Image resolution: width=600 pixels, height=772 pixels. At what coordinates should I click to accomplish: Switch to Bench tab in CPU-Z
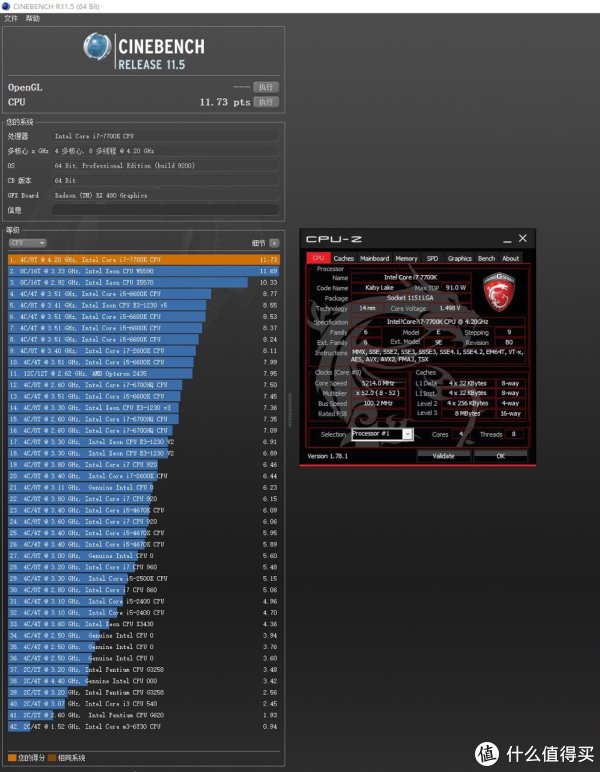coord(486,258)
